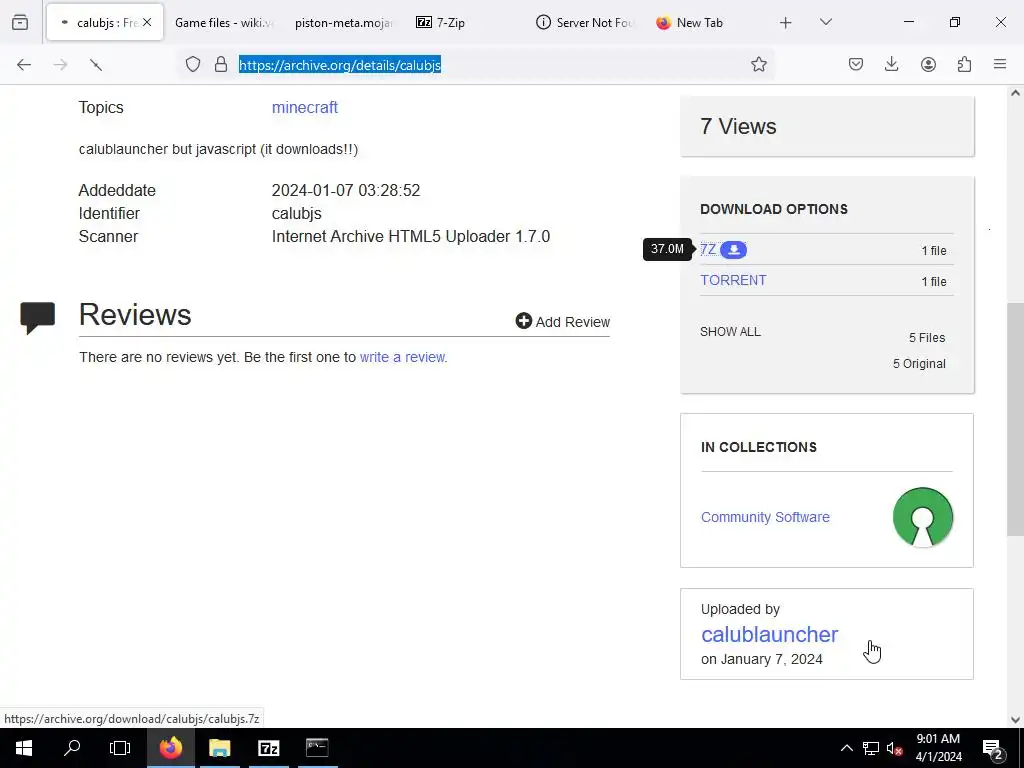
Task: Select calublauncher but javascript description text
Action: [x=218, y=150]
